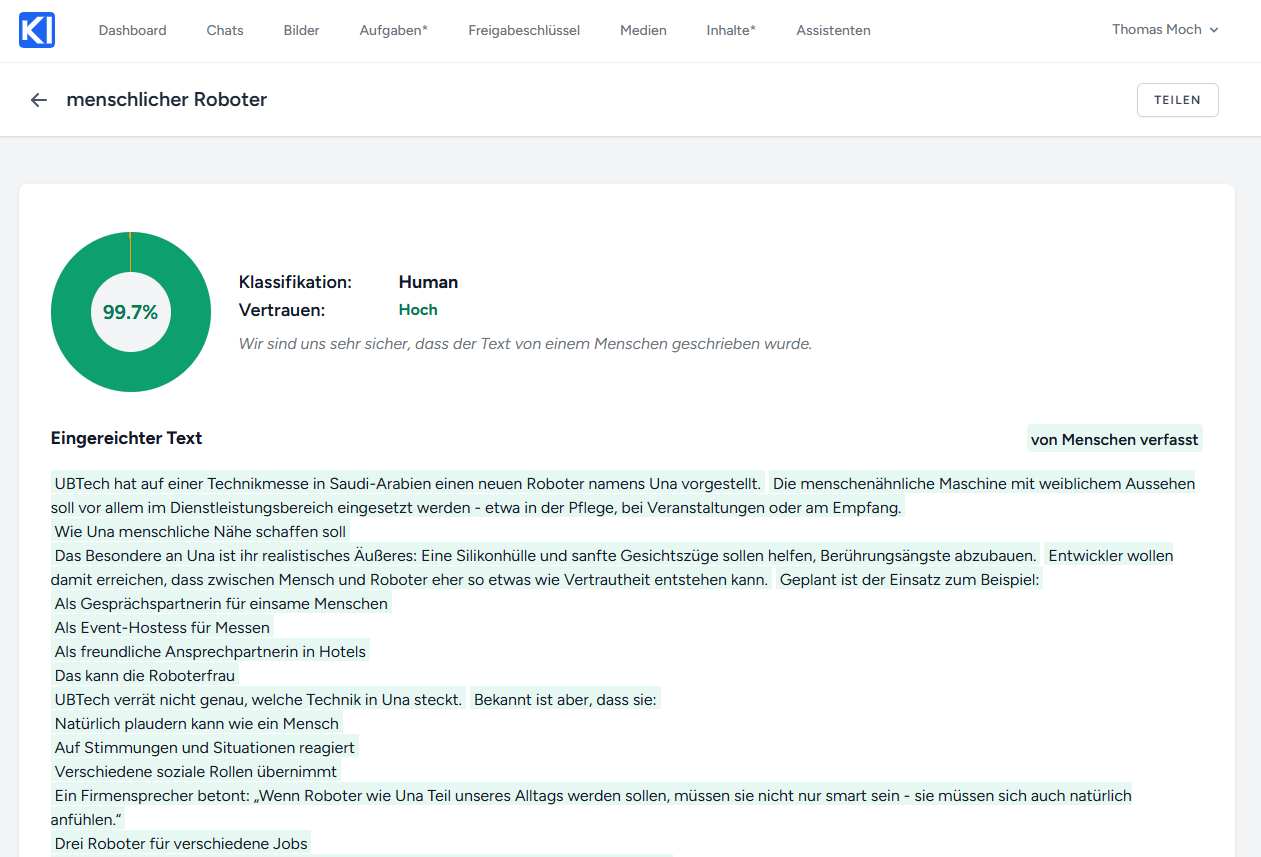Image resolution: width=1261 pixels, height=857 pixels.
Task: Switch to the Medien section
Action: [x=643, y=31]
